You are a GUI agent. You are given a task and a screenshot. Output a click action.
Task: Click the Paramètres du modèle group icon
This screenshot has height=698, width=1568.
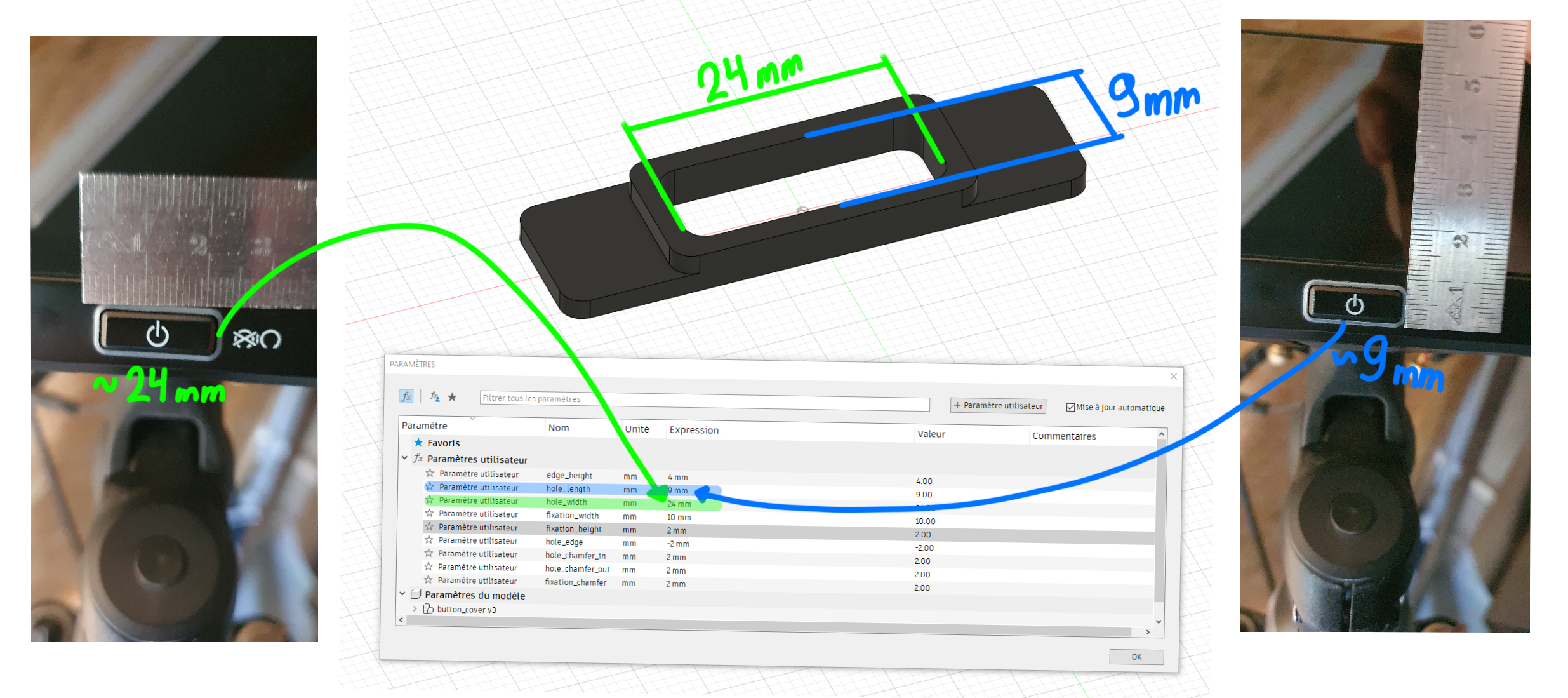click(x=416, y=594)
